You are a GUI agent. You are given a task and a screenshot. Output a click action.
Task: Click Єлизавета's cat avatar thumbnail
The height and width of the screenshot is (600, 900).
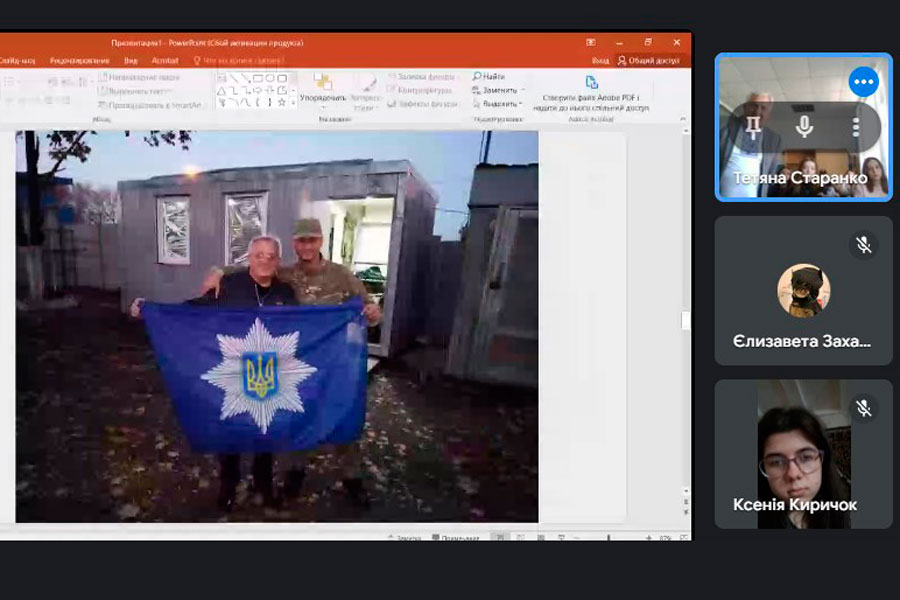[804, 290]
